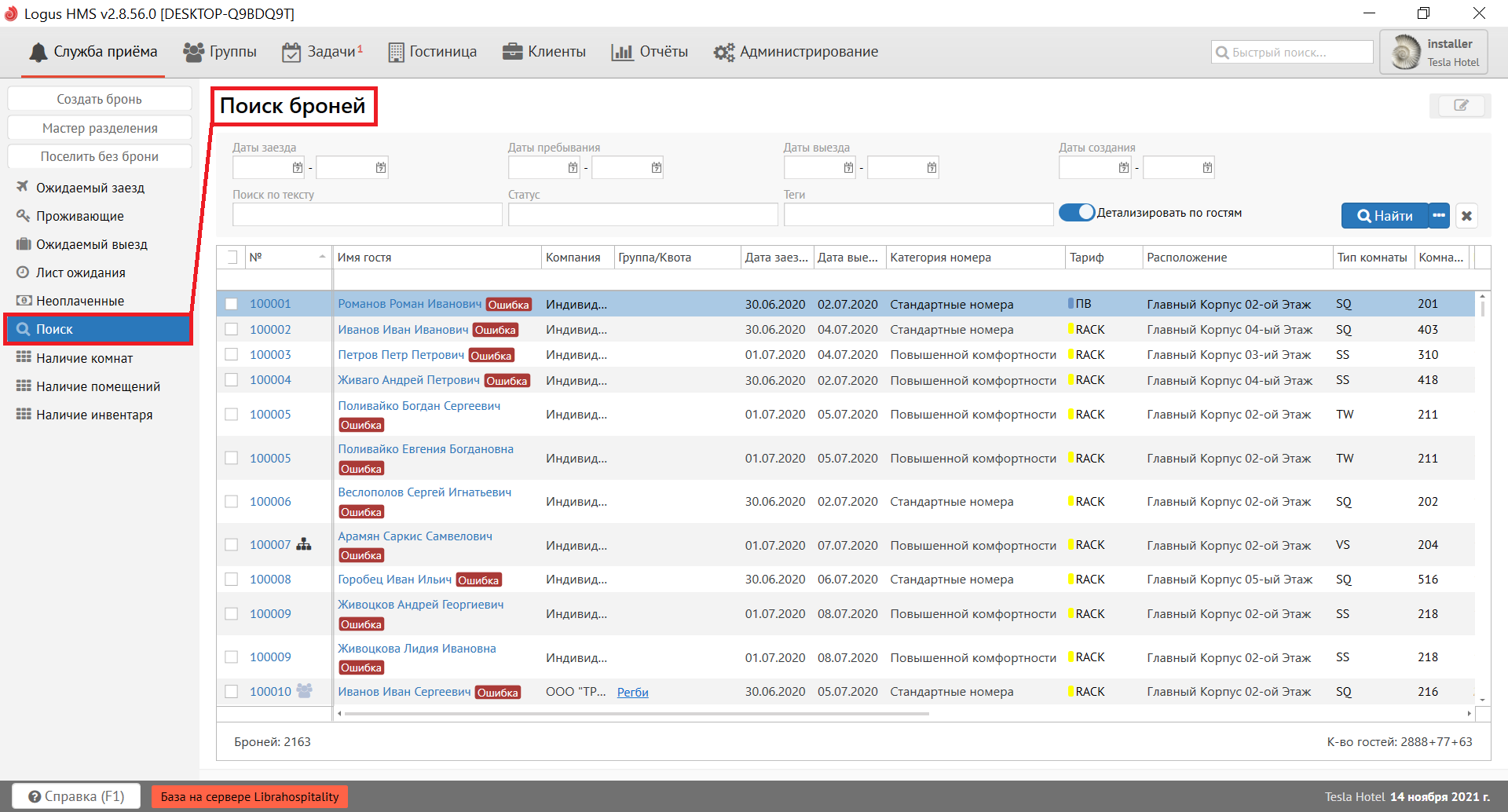Expand the Найти button options menu
The width and height of the screenshot is (1508, 812).
1439,216
